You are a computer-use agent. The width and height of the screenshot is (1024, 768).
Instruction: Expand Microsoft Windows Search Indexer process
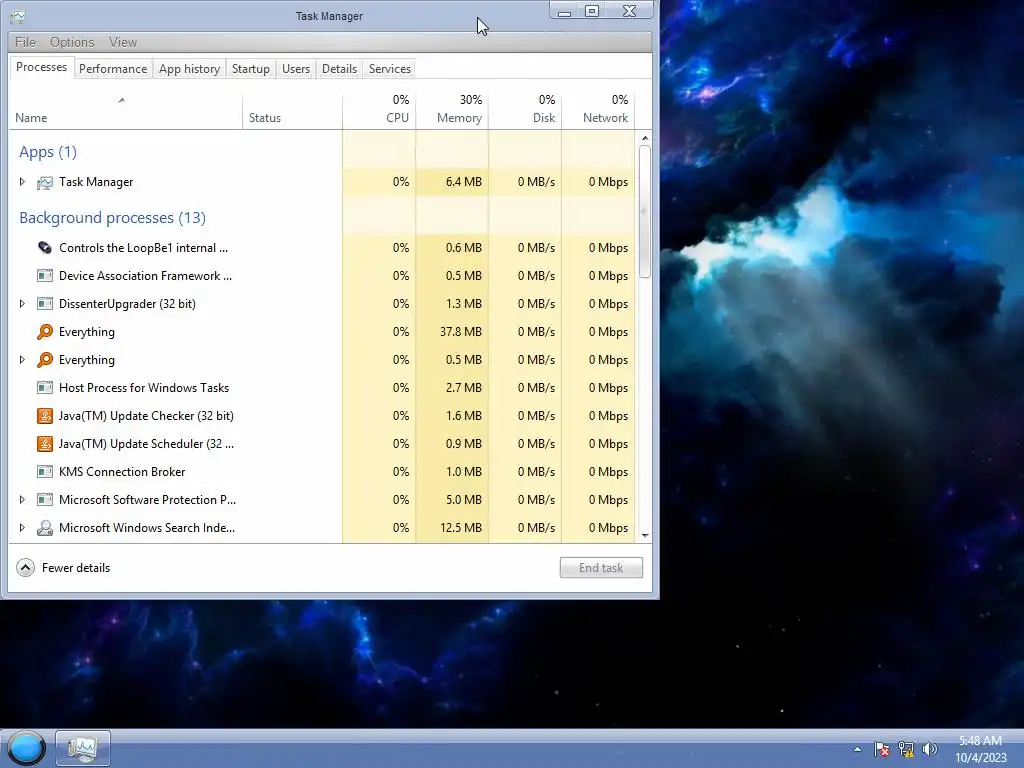pos(22,528)
